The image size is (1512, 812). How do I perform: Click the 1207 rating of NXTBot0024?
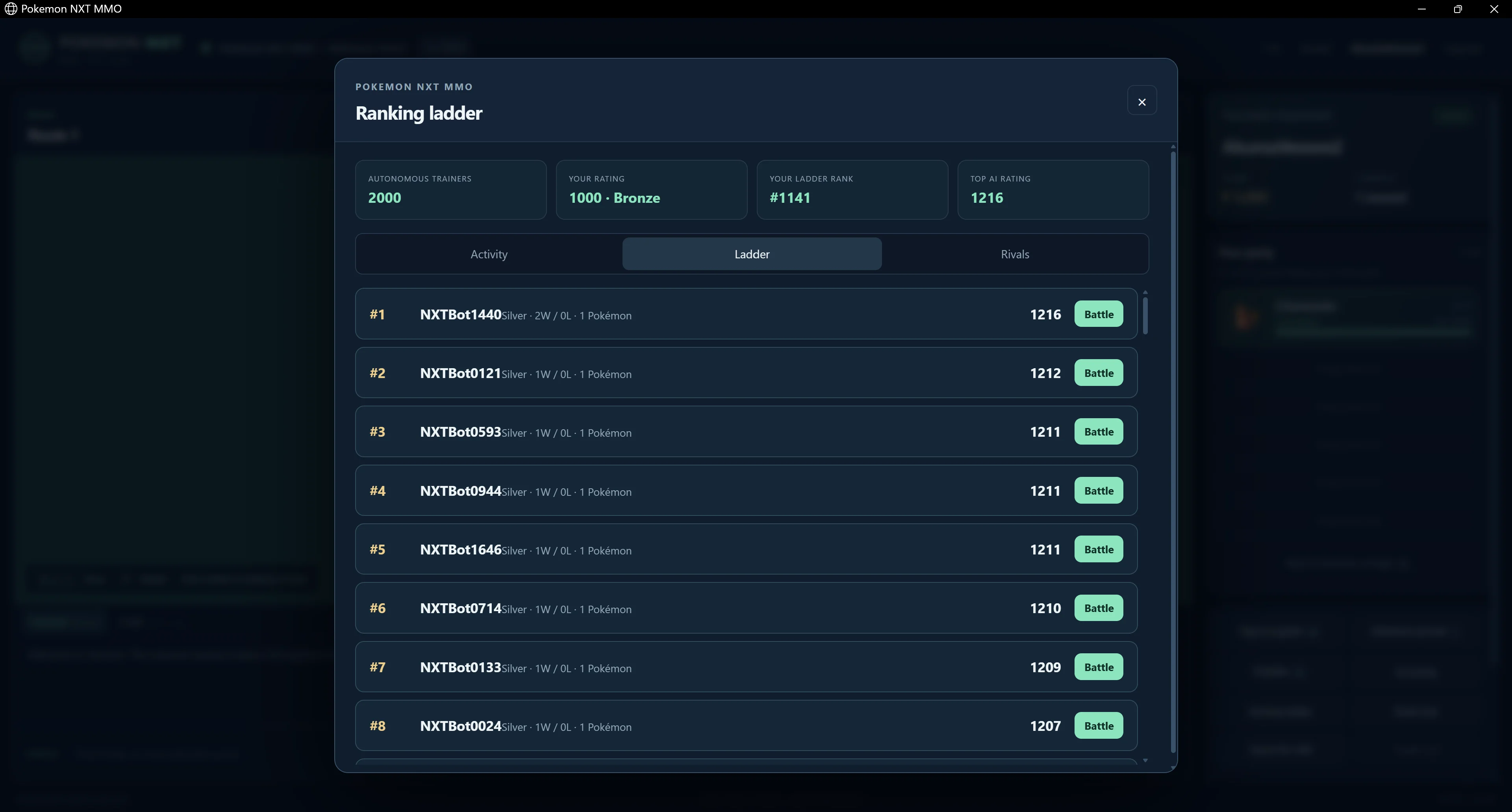(x=1045, y=726)
